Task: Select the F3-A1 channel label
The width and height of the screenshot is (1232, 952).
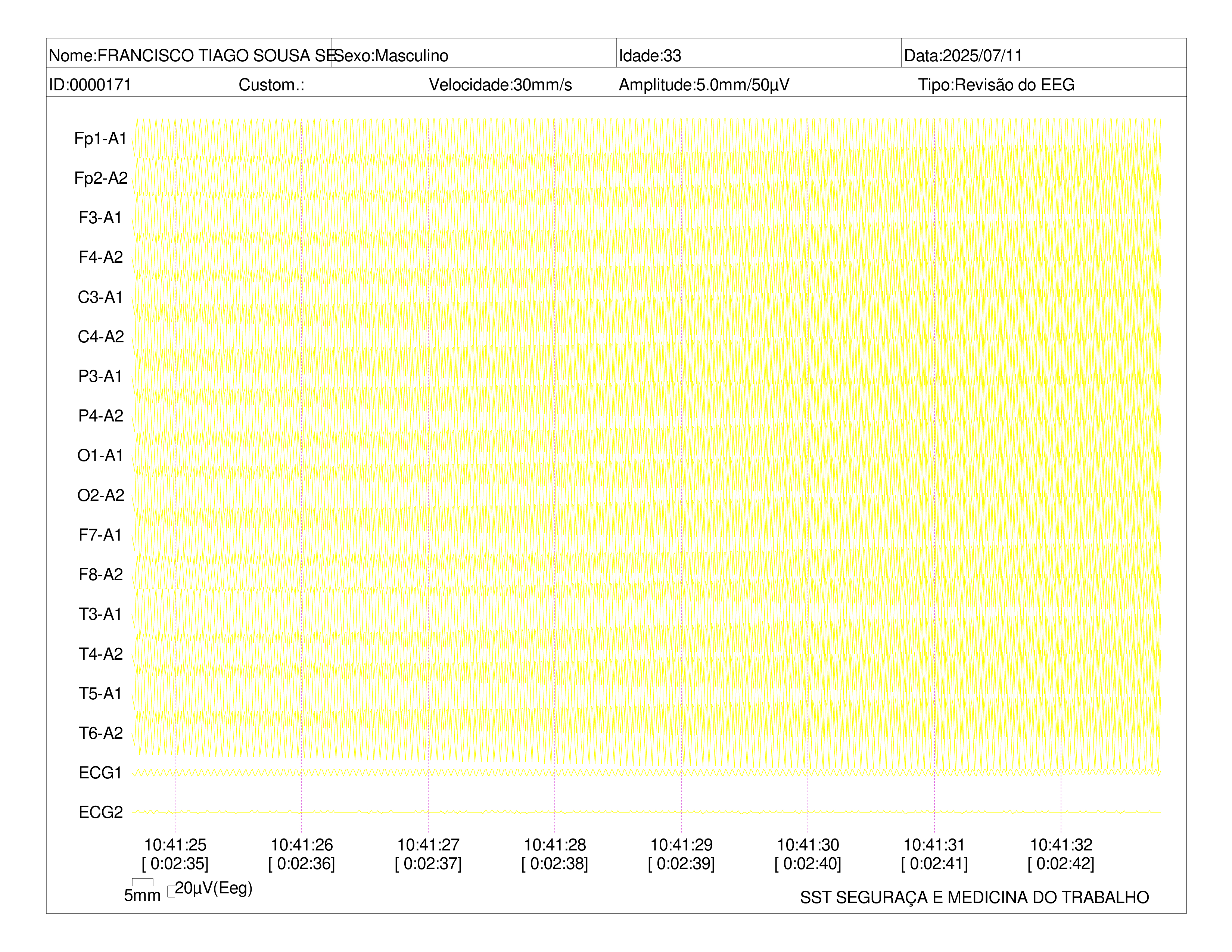Action: tap(100, 218)
